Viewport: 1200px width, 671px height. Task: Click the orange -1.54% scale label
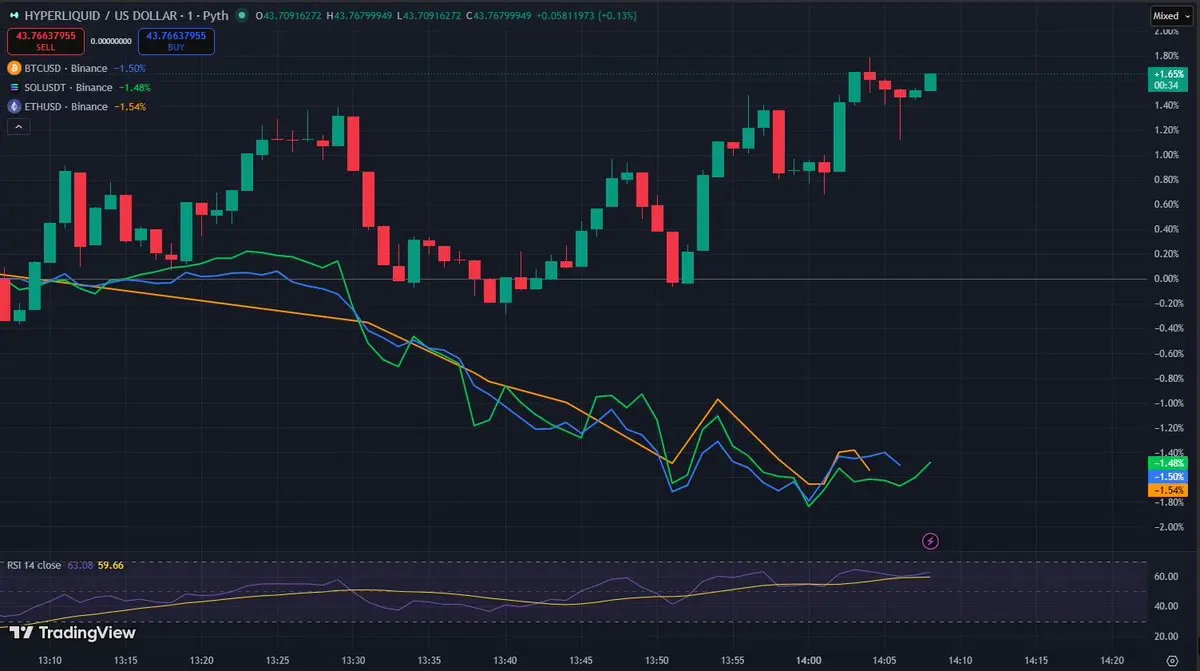tap(1169, 491)
